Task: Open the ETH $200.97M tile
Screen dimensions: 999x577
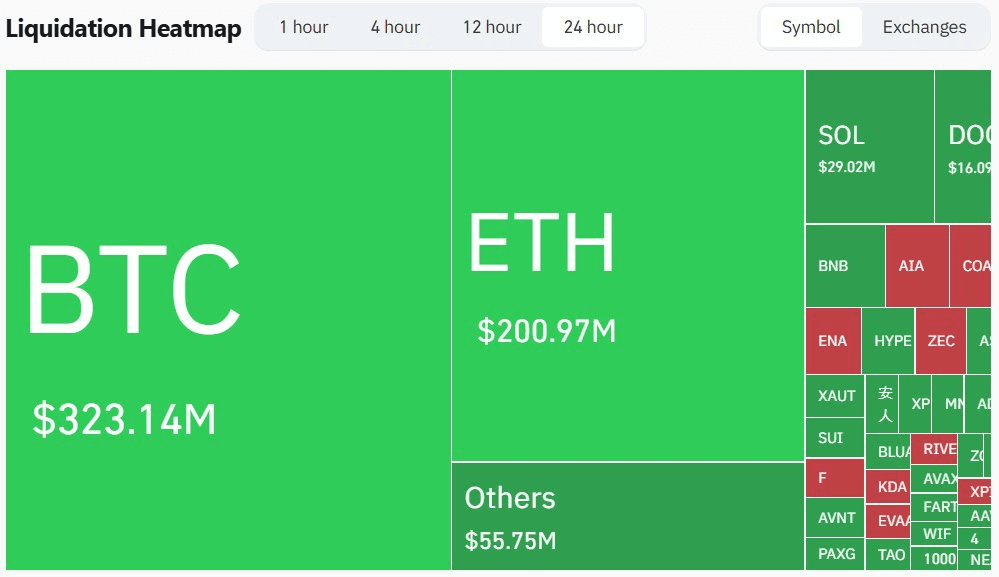Action: [x=627, y=266]
